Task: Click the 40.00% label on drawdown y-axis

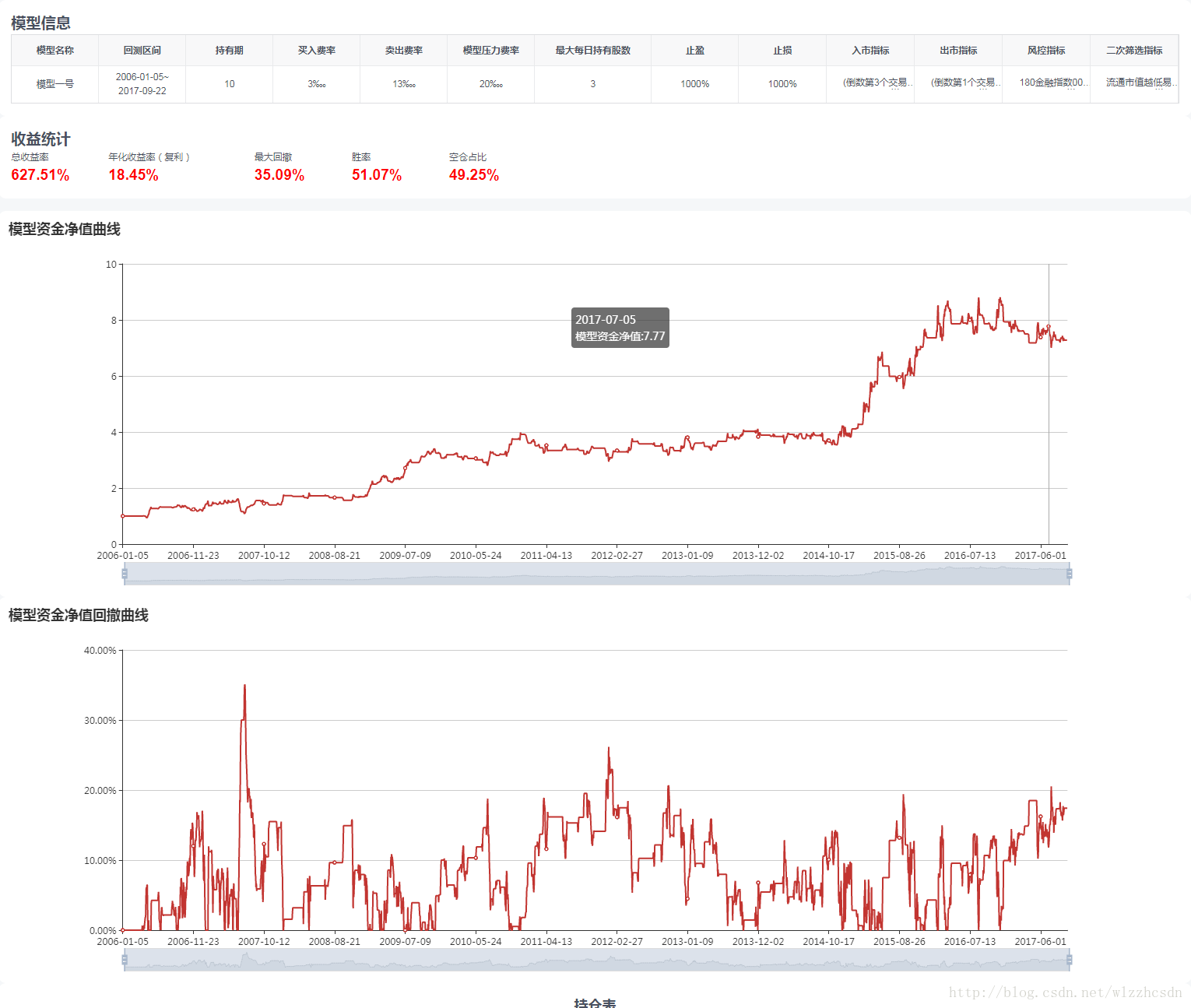Action: 100,651
